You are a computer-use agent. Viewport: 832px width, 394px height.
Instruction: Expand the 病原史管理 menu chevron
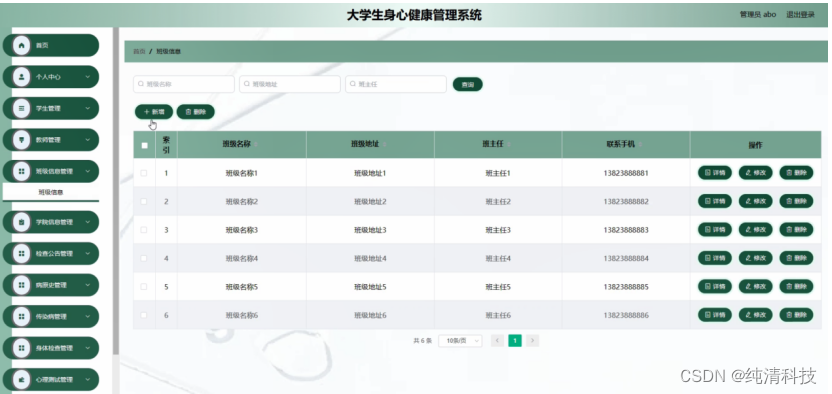(88, 285)
